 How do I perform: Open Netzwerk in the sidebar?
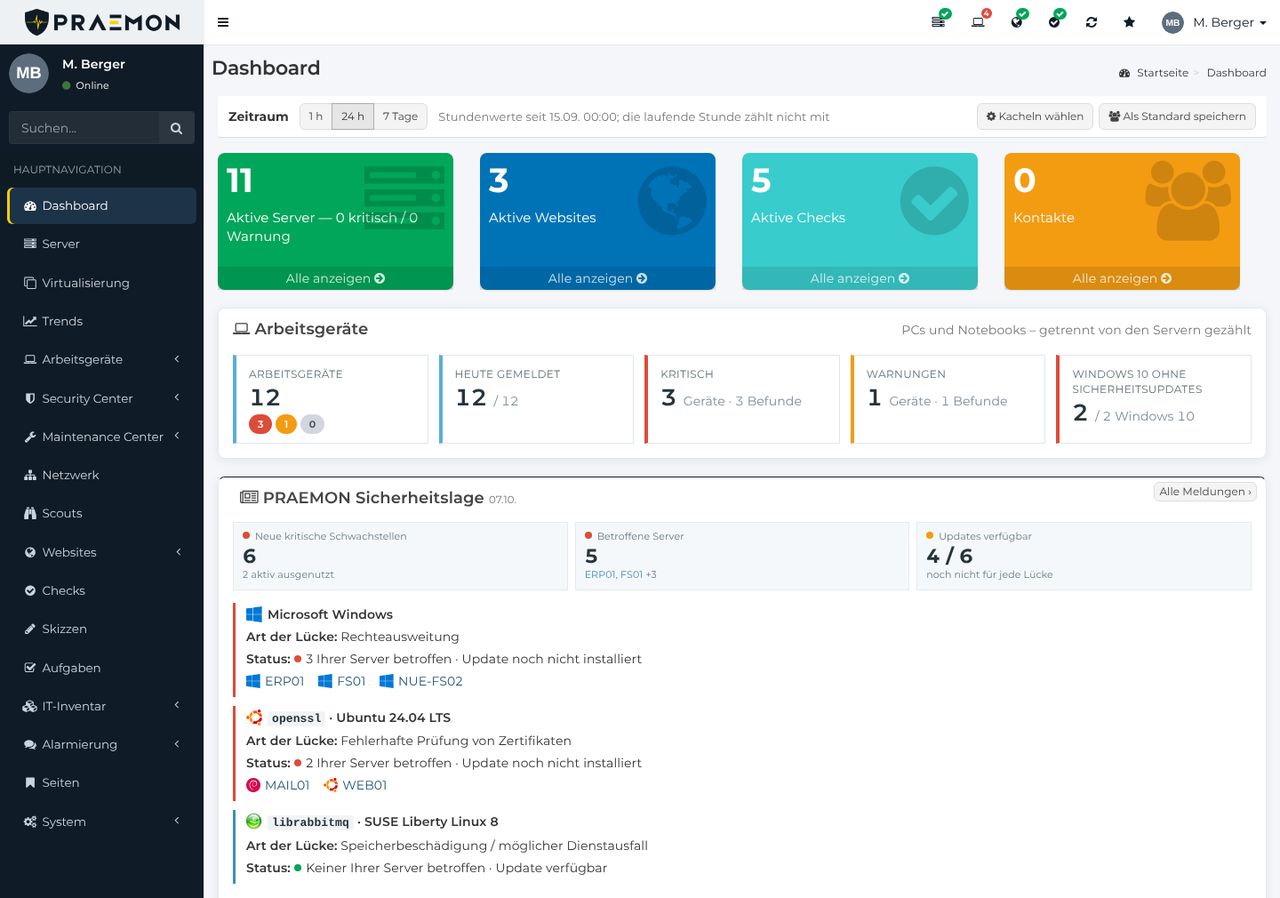(102, 475)
